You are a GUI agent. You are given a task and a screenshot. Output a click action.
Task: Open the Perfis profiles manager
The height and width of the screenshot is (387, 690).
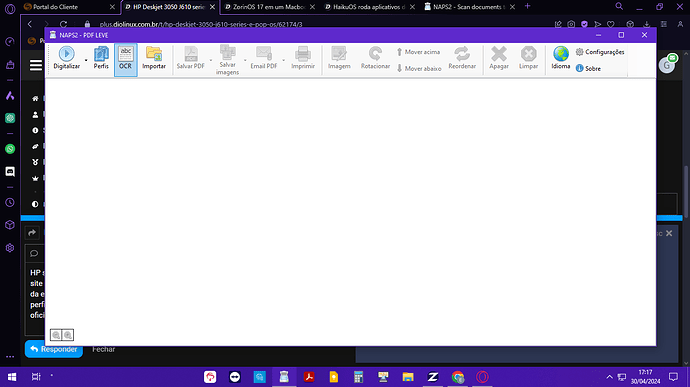coord(101,58)
